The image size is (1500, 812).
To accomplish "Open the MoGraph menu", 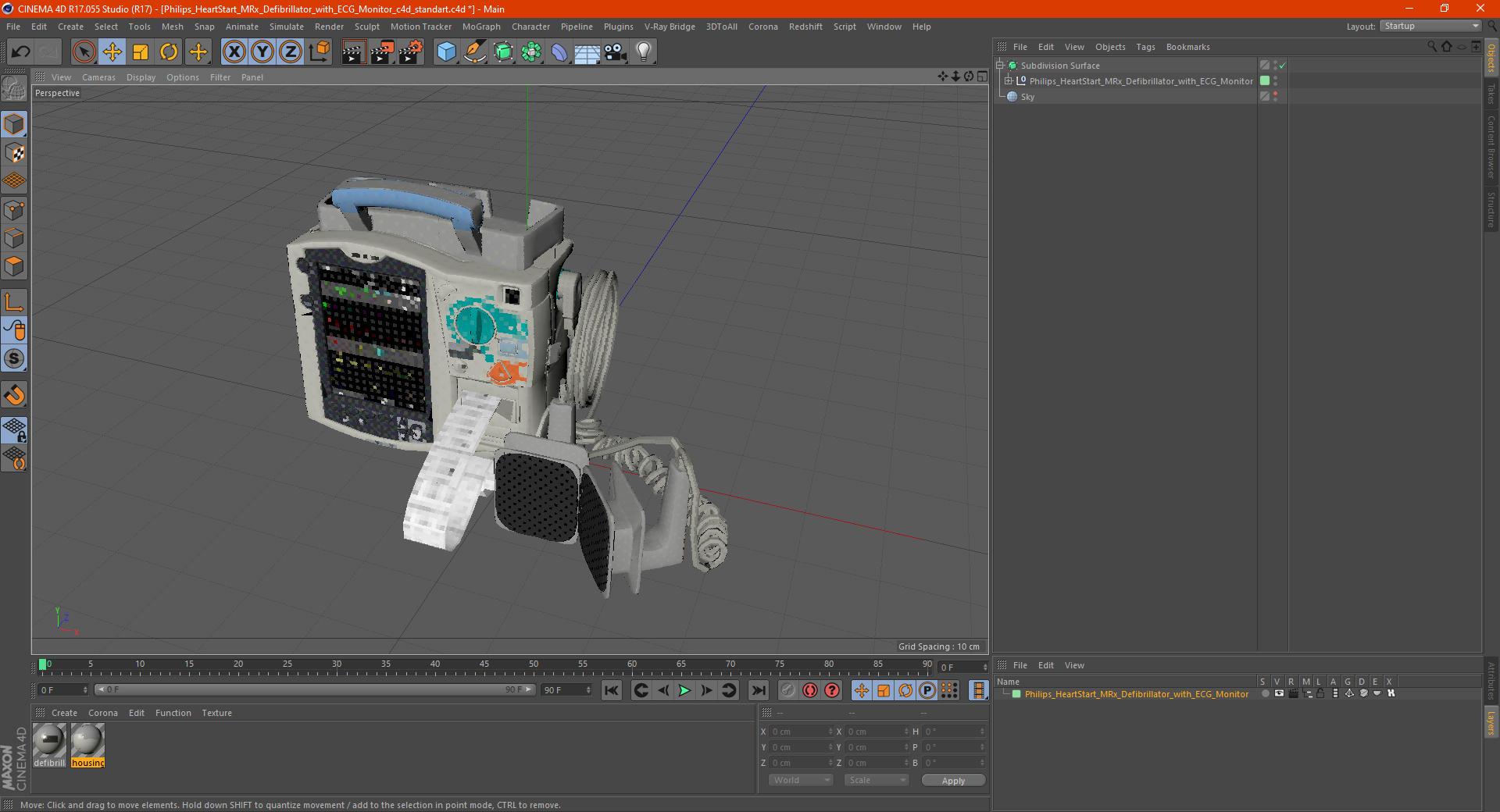I will pos(480,27).
